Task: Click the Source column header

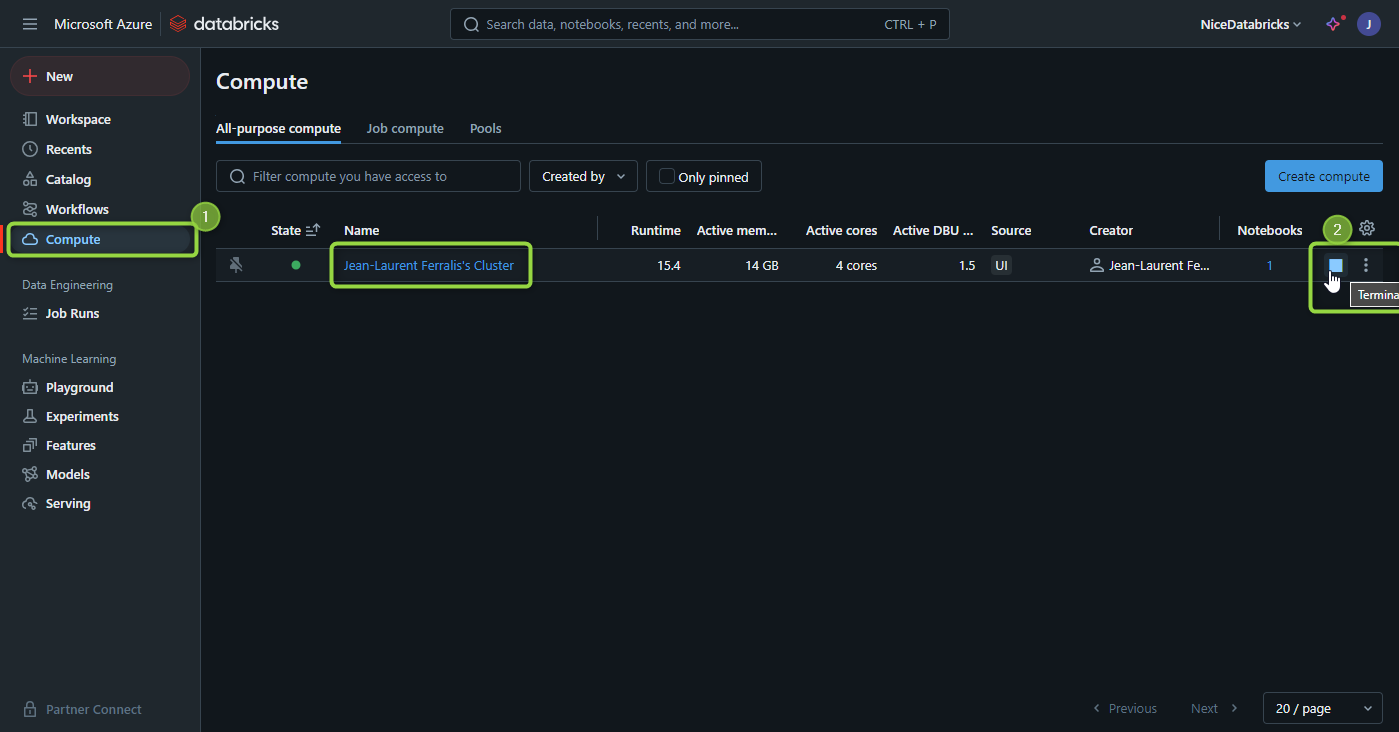Action: 1011,230
